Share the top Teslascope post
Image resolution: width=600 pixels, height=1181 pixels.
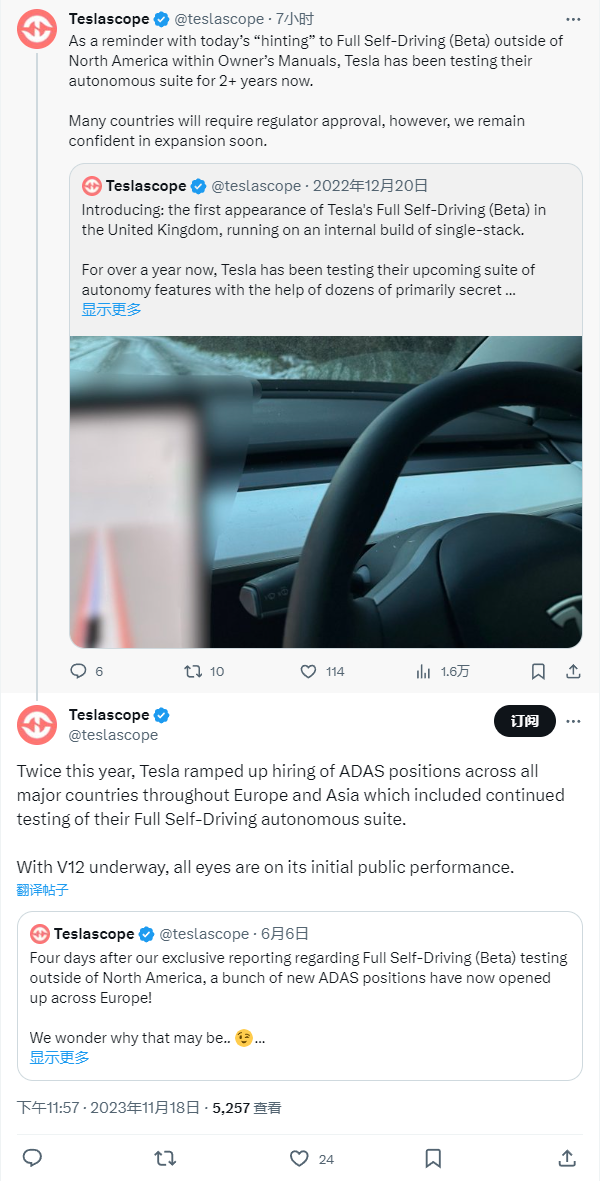coord(573,671)
